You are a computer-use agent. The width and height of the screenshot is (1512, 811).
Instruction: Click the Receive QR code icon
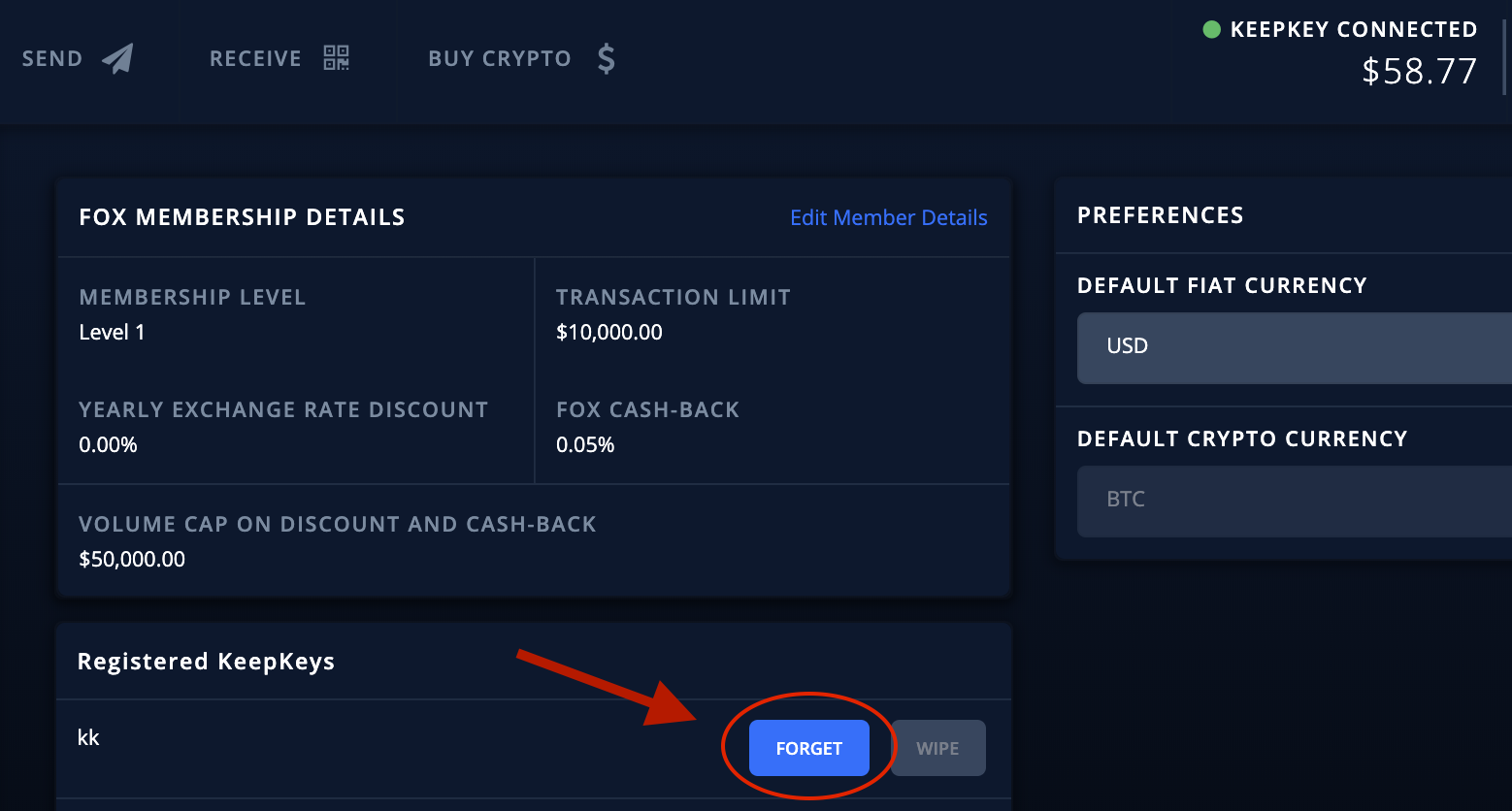(336, 58)
